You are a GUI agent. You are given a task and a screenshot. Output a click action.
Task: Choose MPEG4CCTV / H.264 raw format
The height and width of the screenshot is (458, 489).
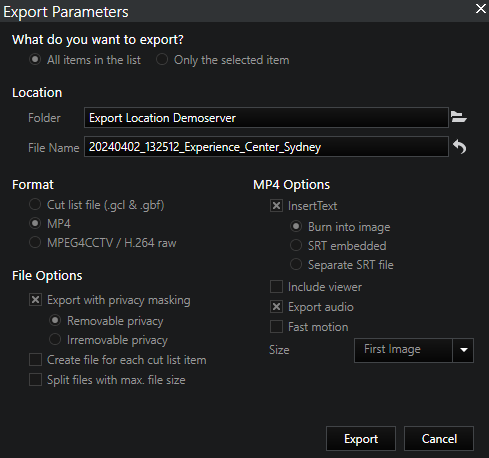[x=35, y=242]
